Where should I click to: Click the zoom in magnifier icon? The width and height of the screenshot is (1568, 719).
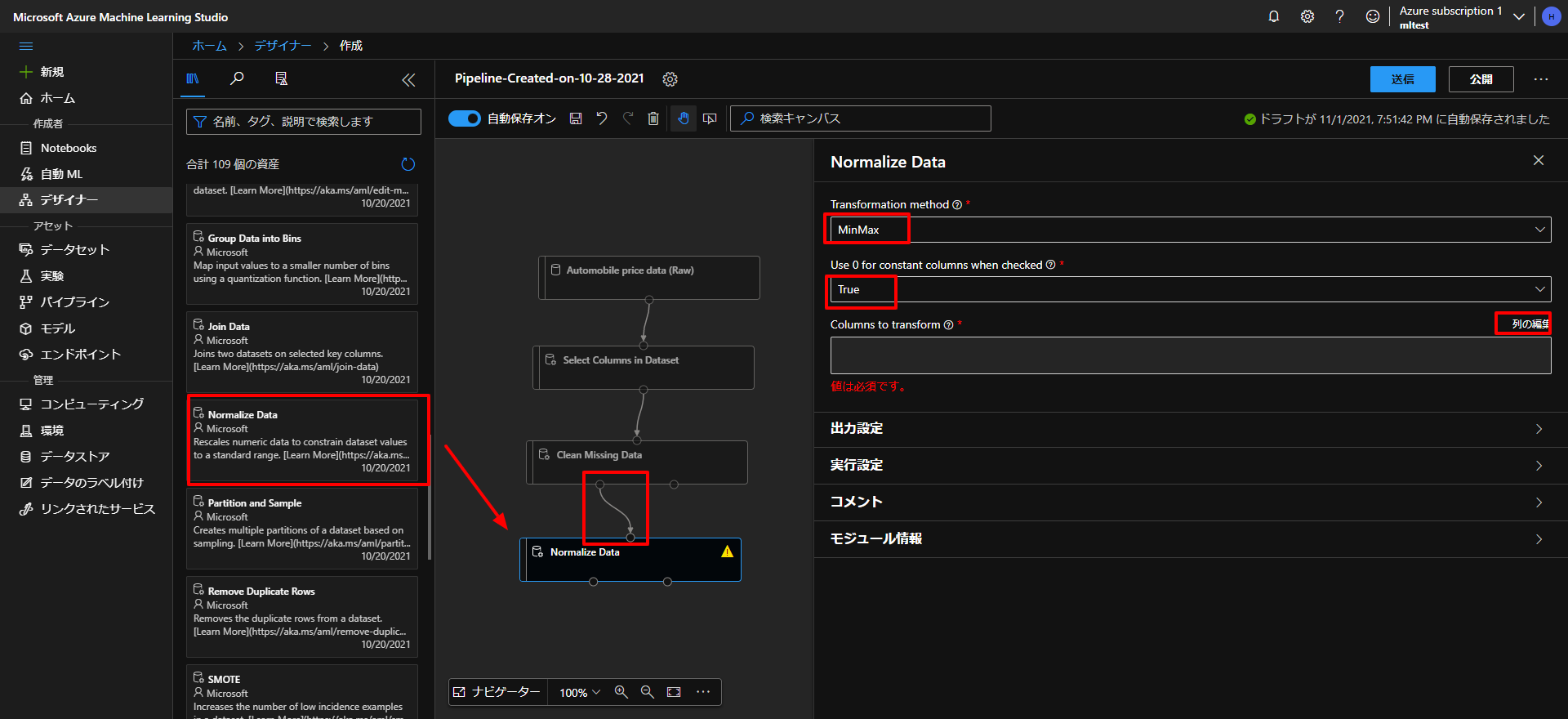click(621, 692)
